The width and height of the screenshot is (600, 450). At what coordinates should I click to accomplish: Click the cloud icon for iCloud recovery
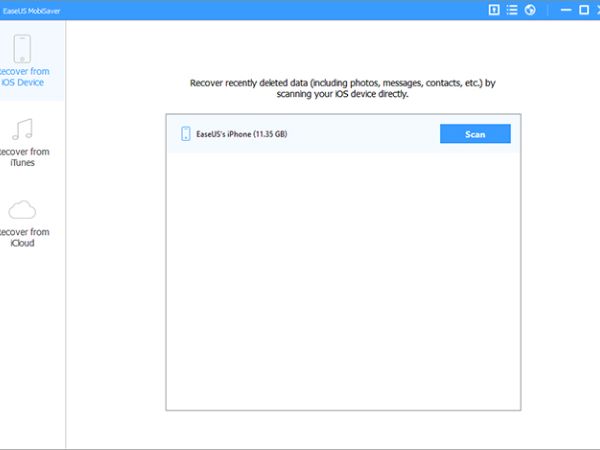coord(22,210)
